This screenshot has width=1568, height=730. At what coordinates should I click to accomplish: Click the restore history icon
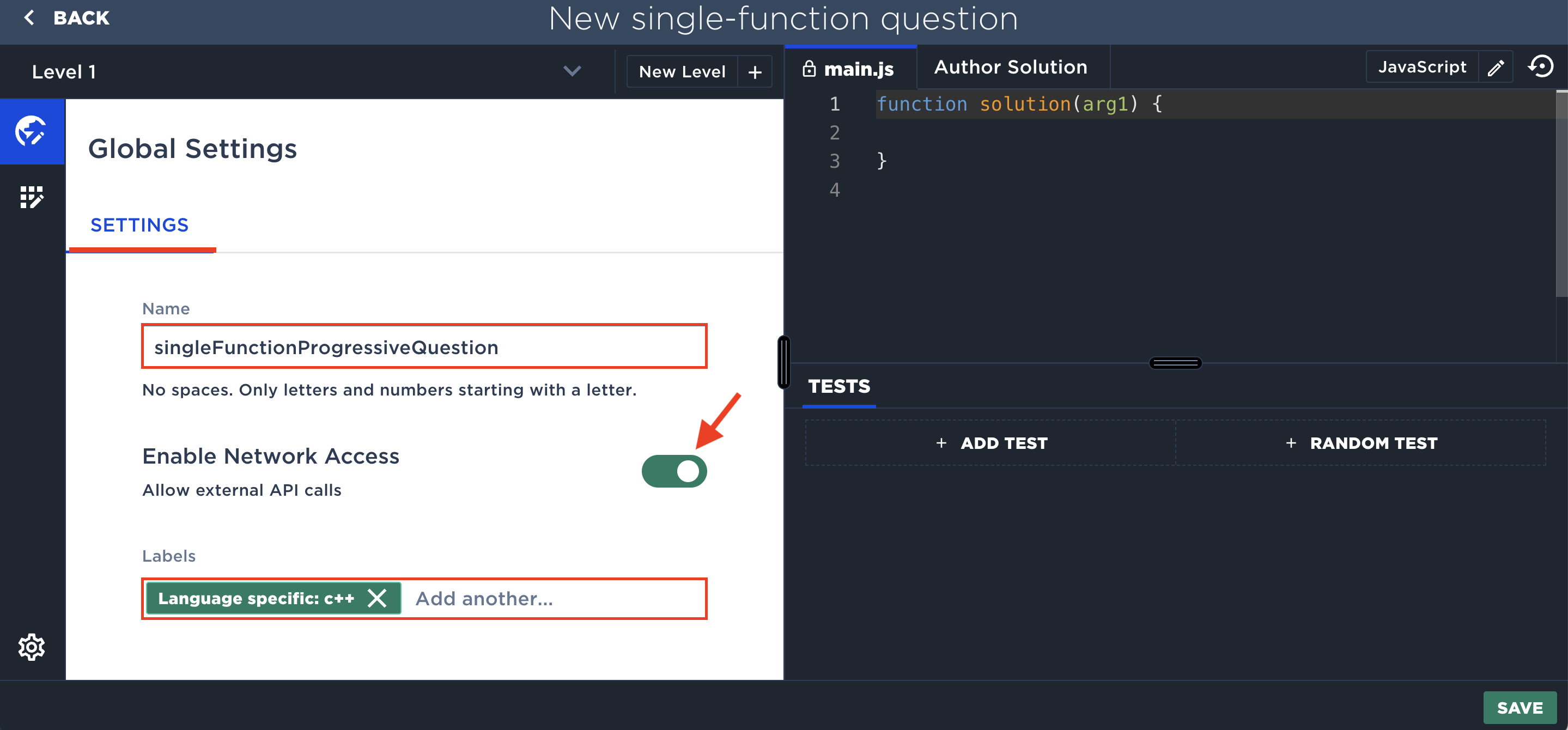(1541, 67)
